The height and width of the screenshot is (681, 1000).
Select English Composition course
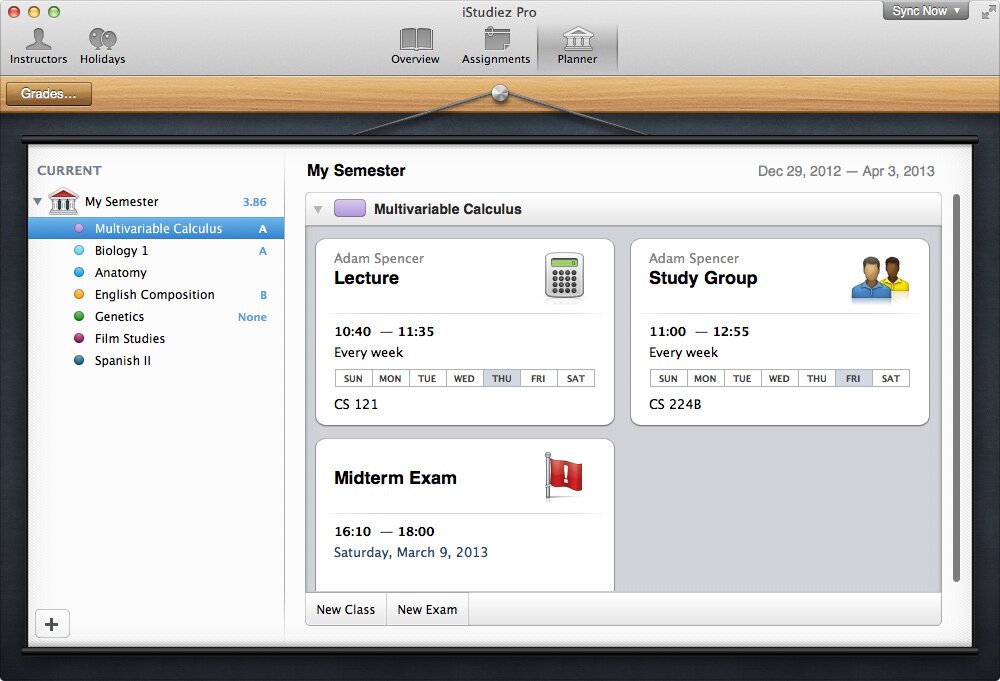(156, 295)
